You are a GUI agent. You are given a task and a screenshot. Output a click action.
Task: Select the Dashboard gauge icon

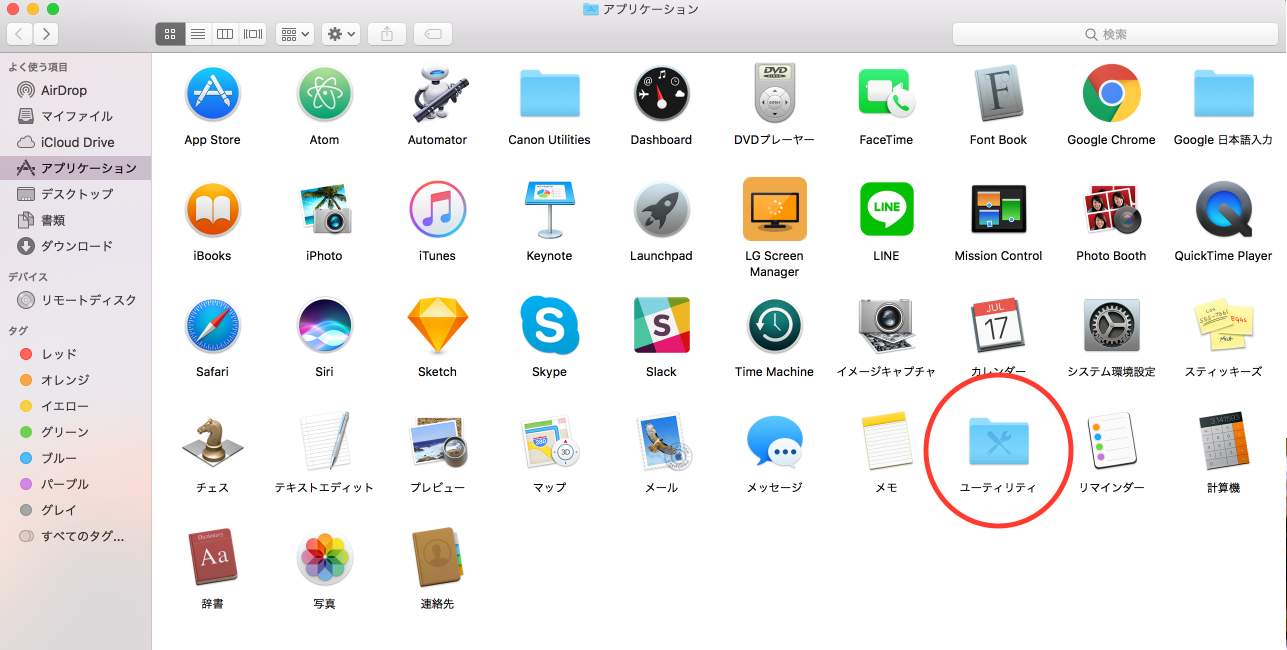661,95
